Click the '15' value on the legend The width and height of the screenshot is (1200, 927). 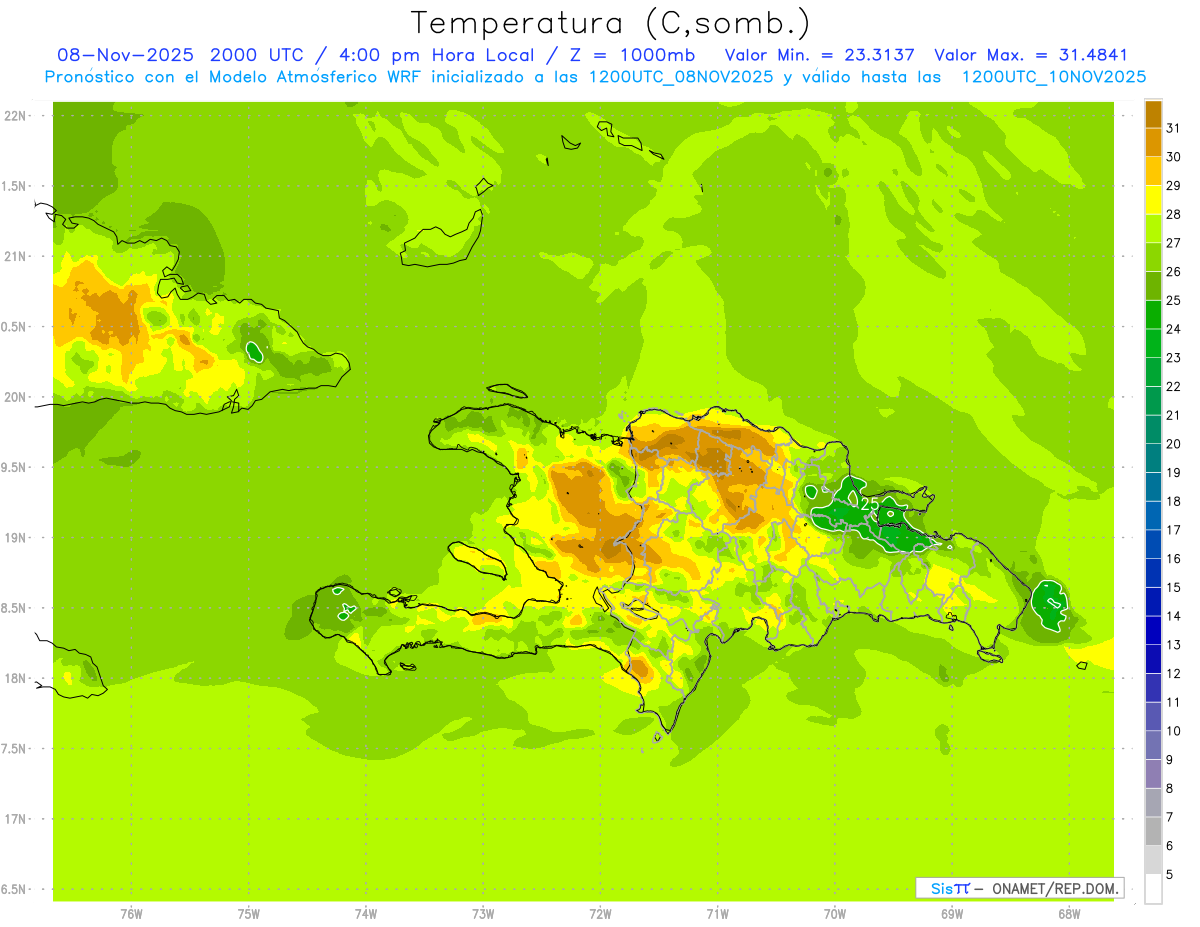(x=1174, y=587)
